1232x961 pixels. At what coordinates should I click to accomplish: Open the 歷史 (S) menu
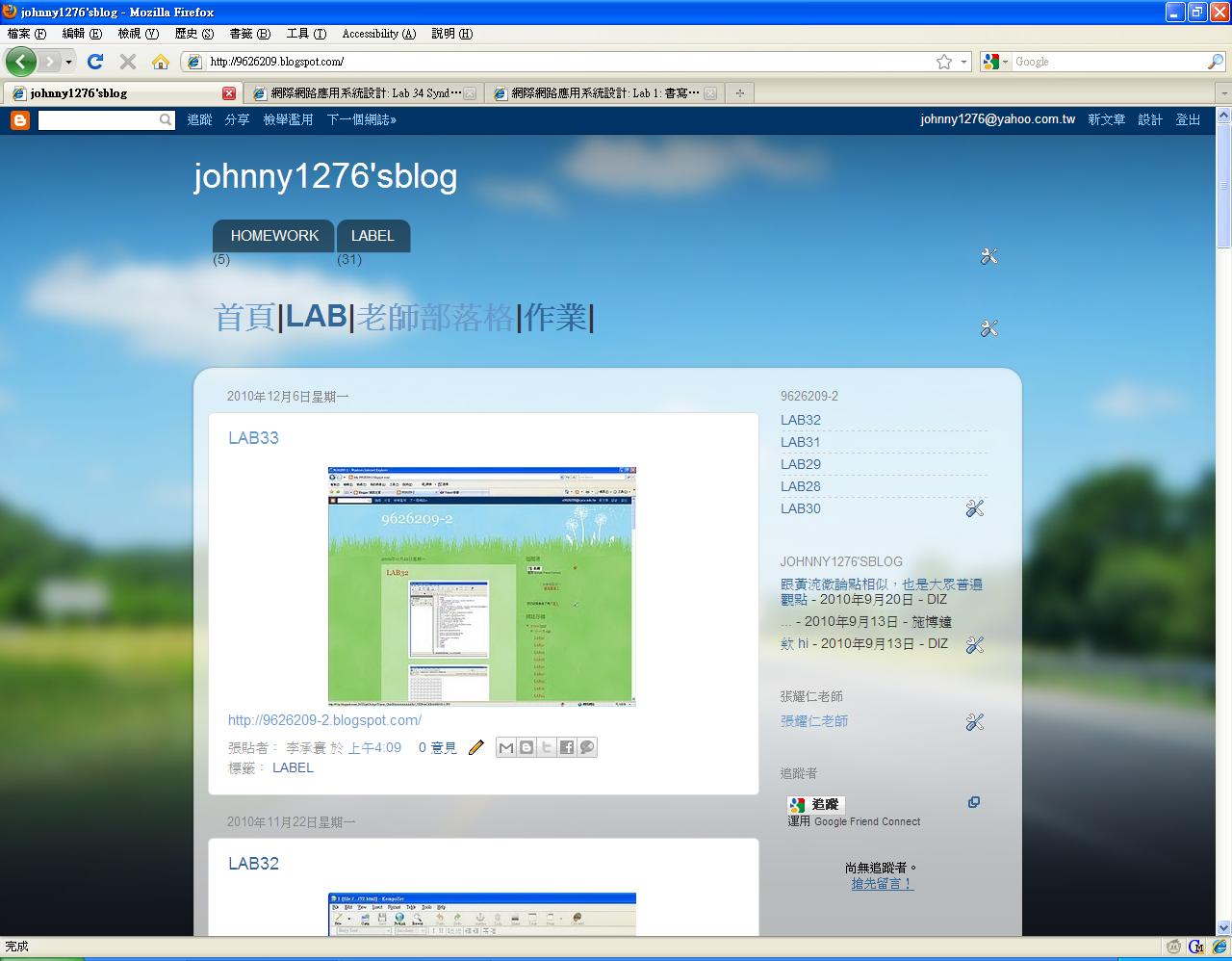click(194, 34)
